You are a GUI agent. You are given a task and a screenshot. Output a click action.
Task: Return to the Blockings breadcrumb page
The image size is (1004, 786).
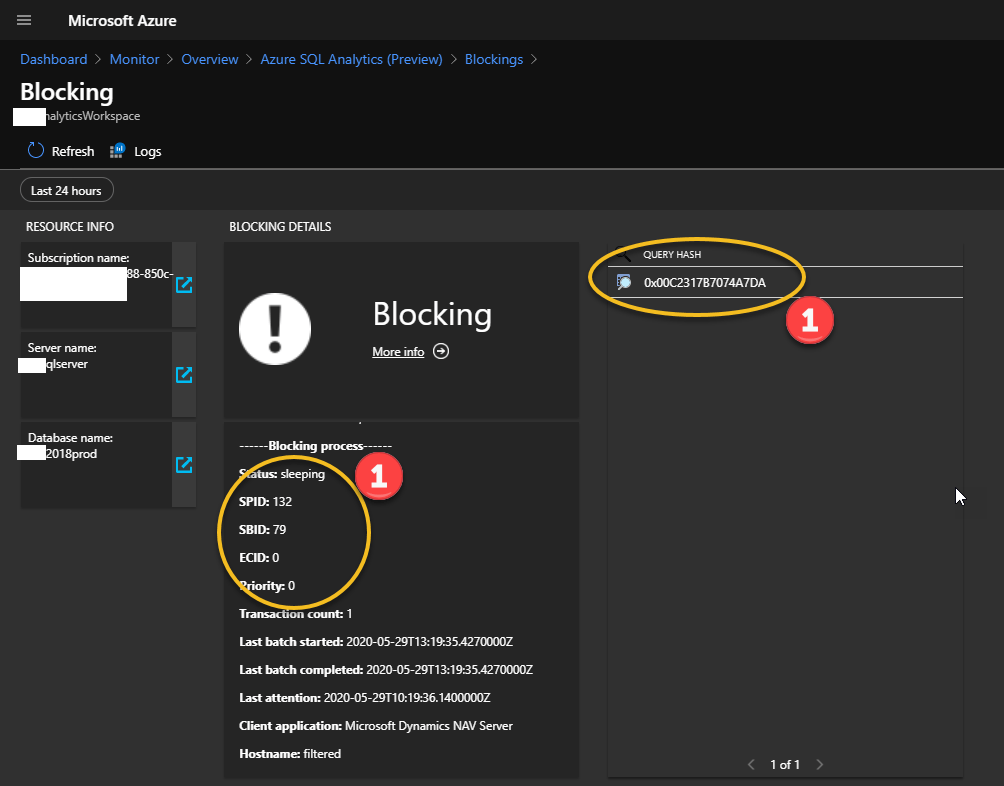(494, 59)
